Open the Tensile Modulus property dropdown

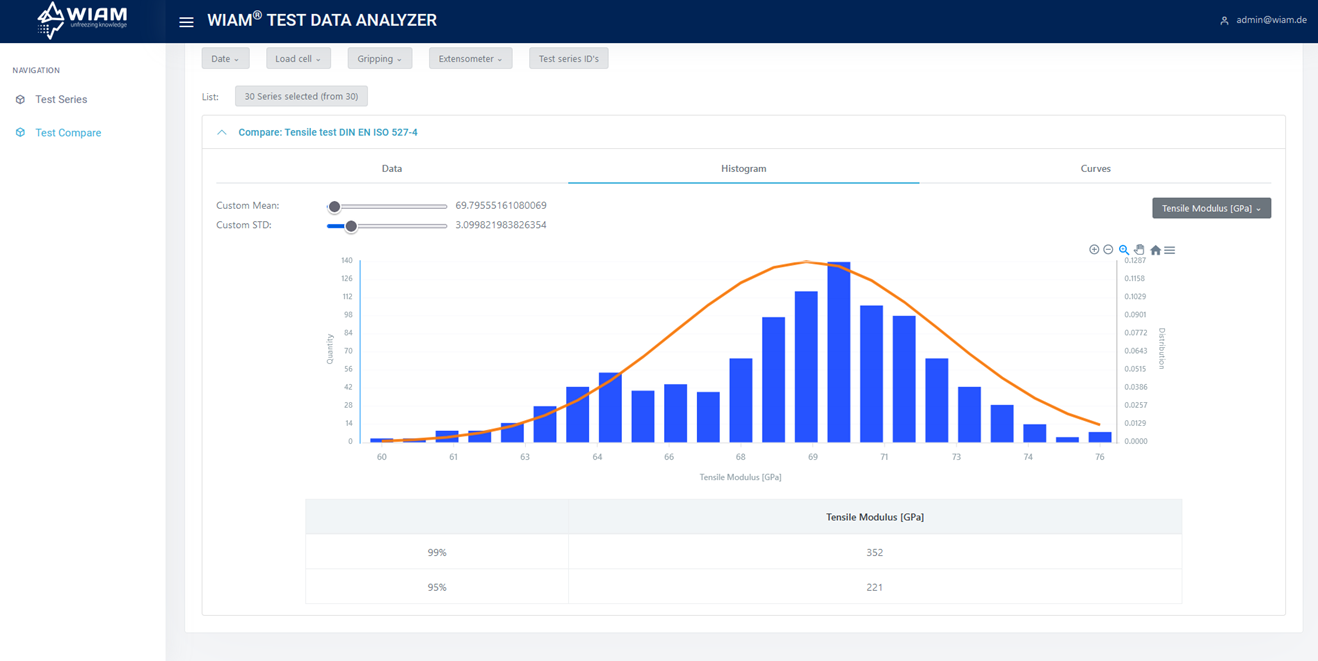[1211, 208]
